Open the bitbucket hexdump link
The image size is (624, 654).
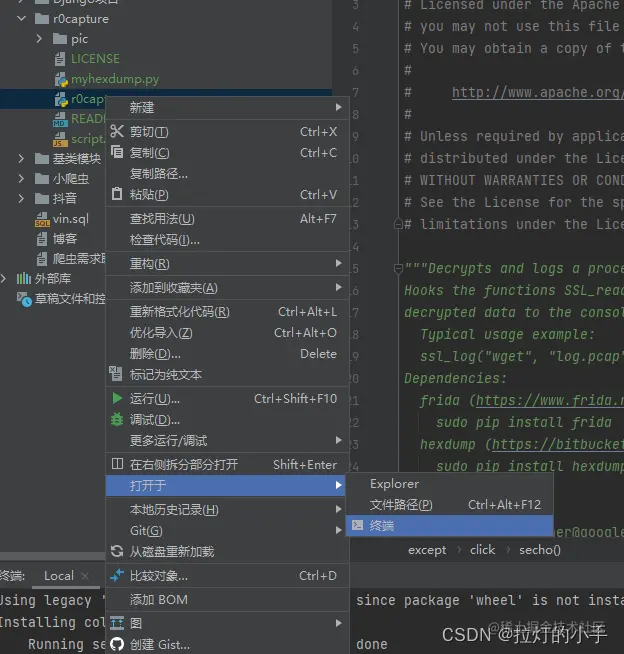(x=558, y=445)
